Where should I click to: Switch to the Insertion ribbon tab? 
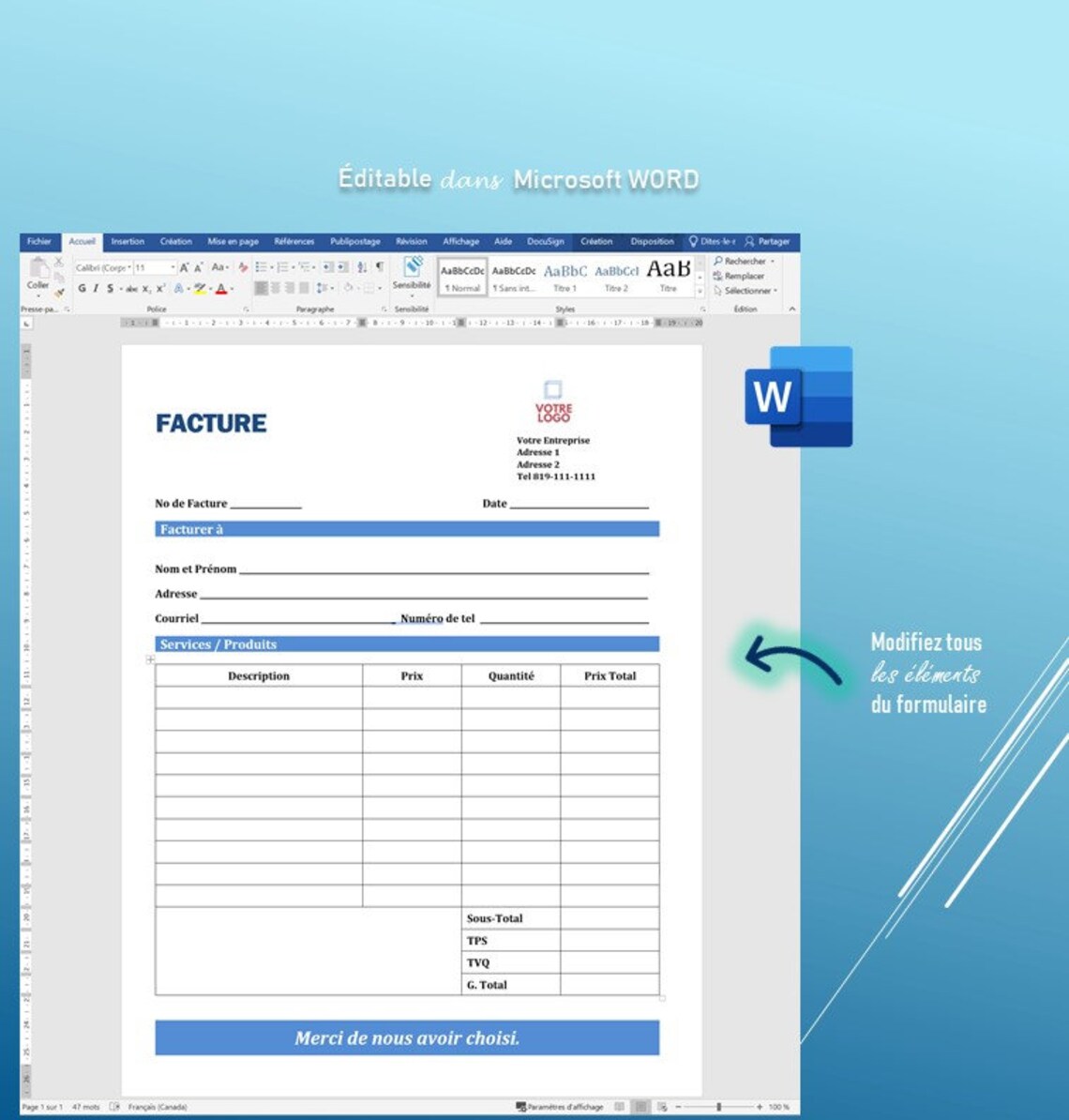click(128, 241)
